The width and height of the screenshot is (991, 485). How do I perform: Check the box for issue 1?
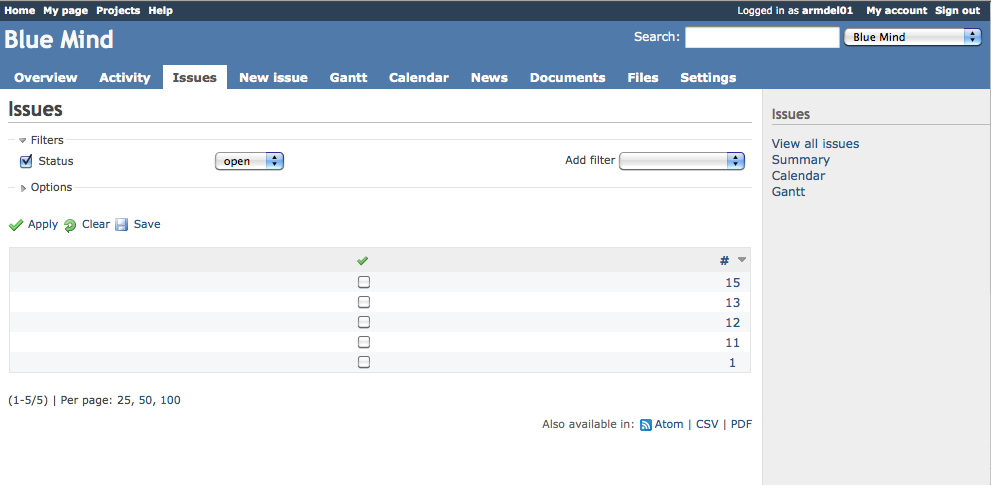(x=364, y=362)
